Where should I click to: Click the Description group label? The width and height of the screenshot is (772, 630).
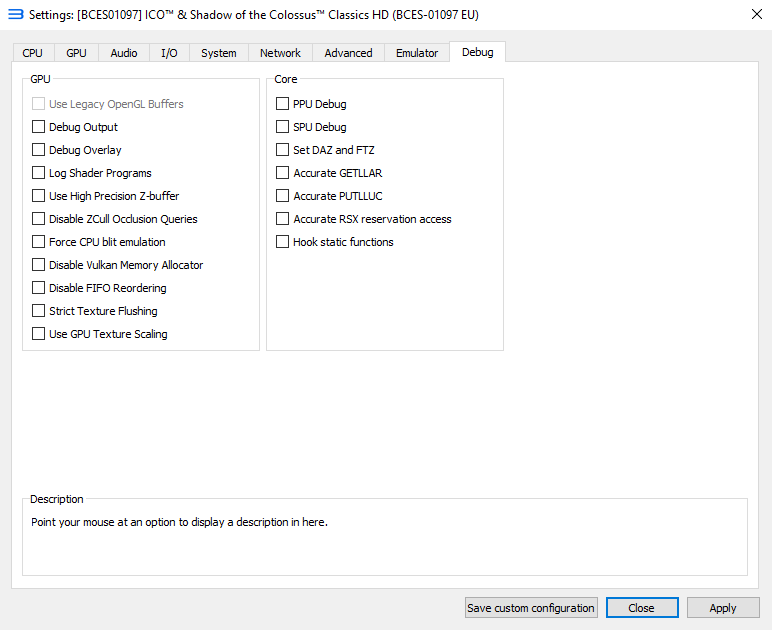57,499
